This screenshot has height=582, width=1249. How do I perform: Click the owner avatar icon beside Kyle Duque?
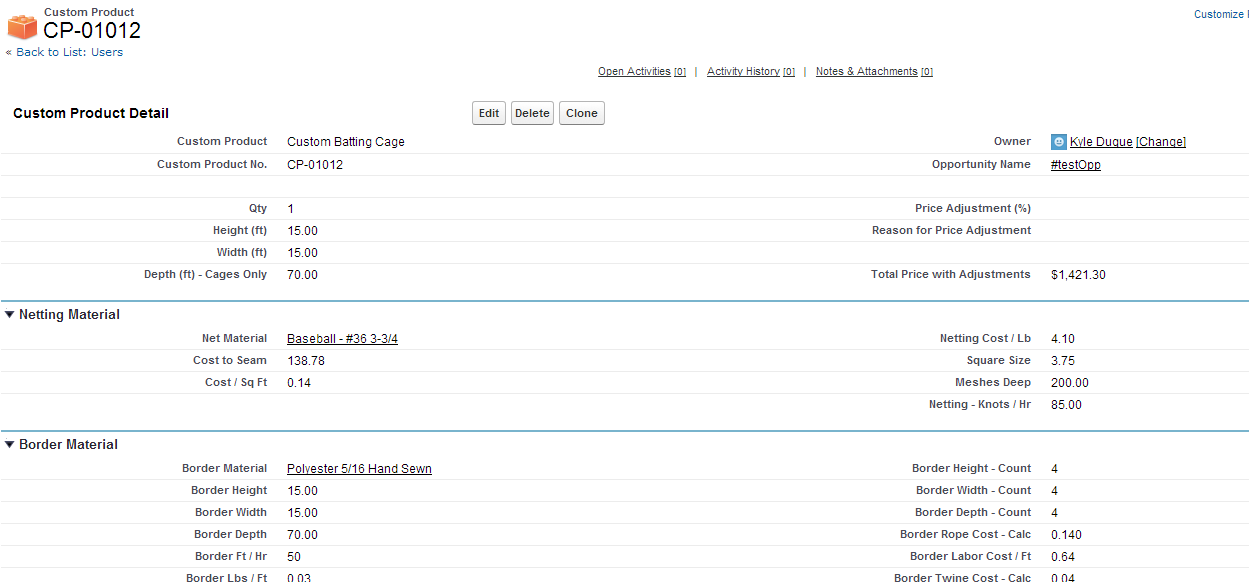(x=1059, y=142)
